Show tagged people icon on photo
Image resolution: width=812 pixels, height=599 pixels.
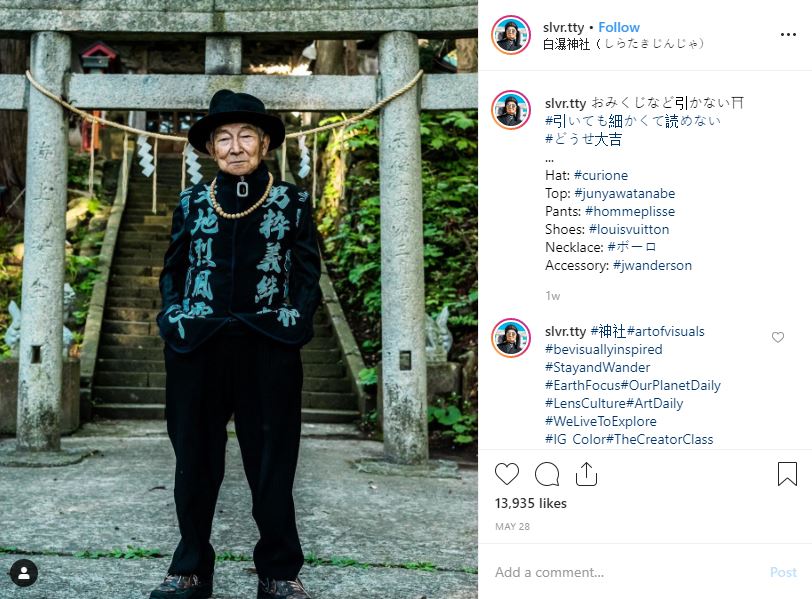[24, 573]
